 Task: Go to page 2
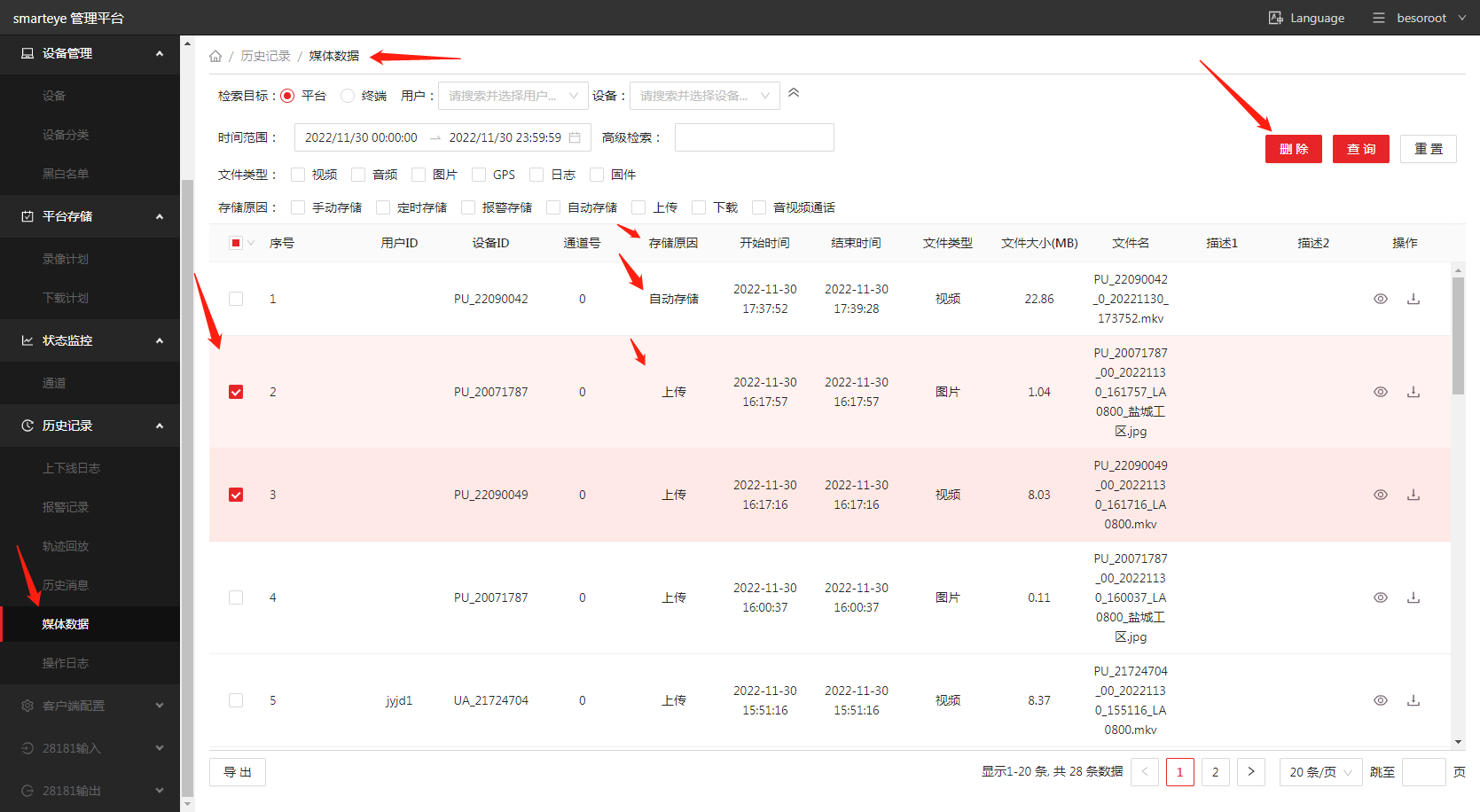[1216, 772]
